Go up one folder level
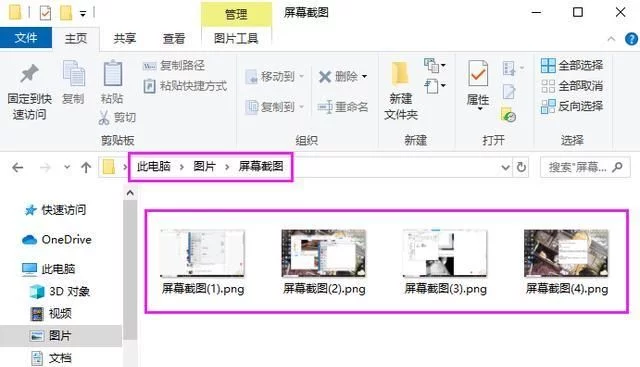 point(86,167)
